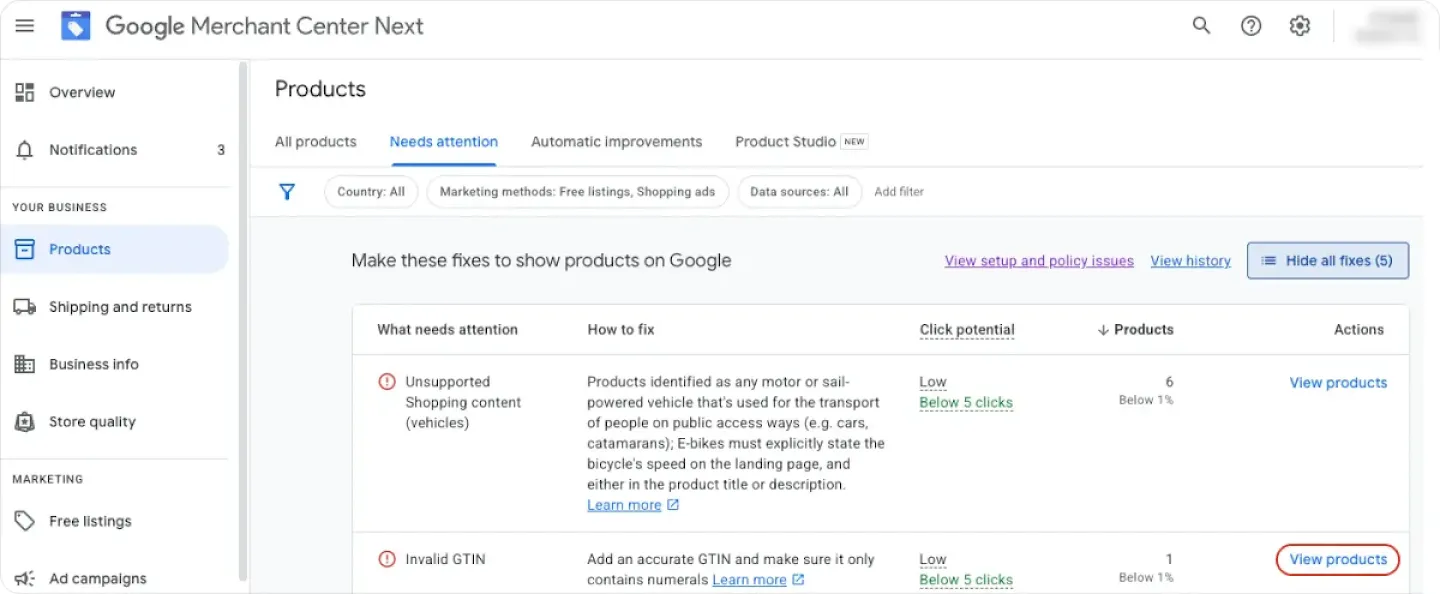The image size is (1440, 594).
Task: Click Below 5 clicks for vehicles row
Action: coord(966,403)
